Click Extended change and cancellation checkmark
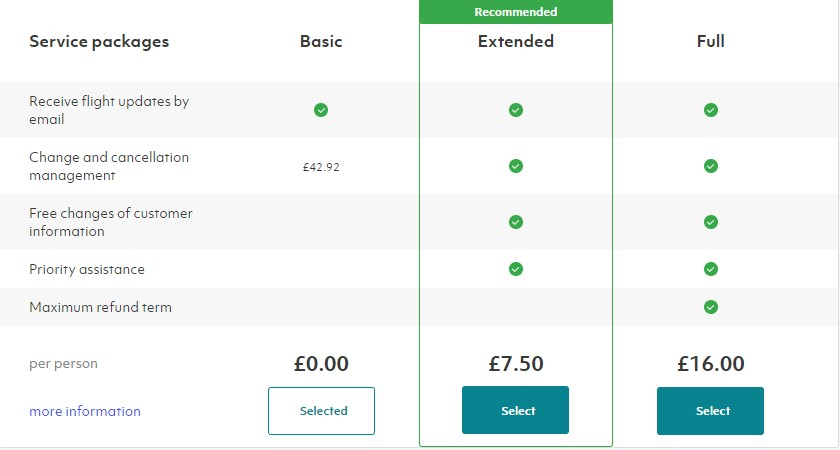The image size is (840, 450). (x=516, y=166)
